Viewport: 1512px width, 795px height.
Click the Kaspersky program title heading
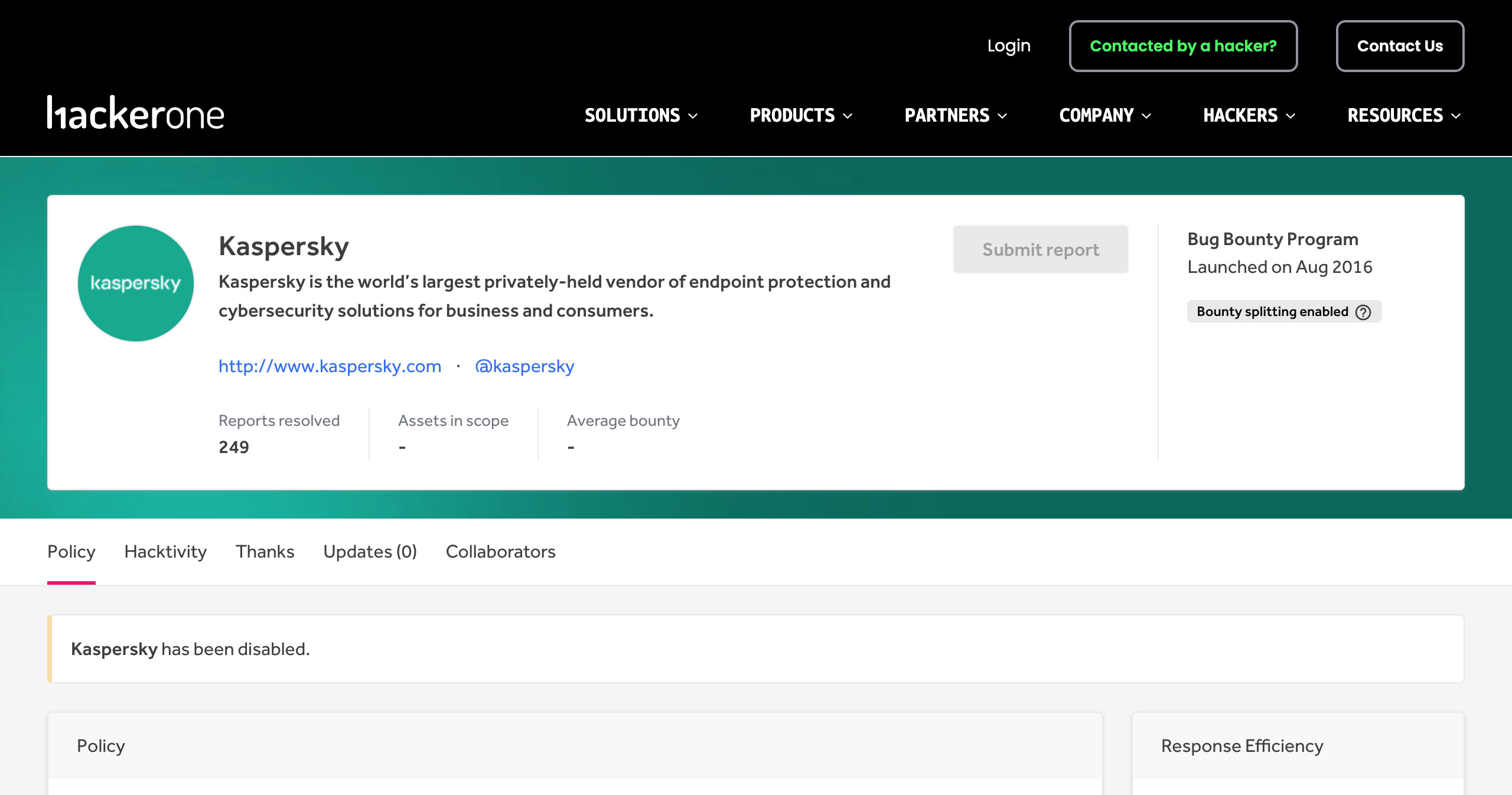tap(283, 246)
